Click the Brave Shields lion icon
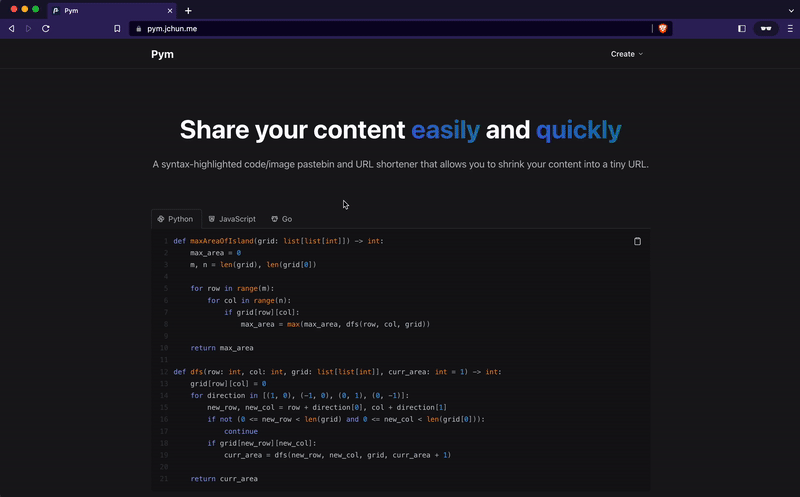Screen dimensions: 800x497 (663, 29)
